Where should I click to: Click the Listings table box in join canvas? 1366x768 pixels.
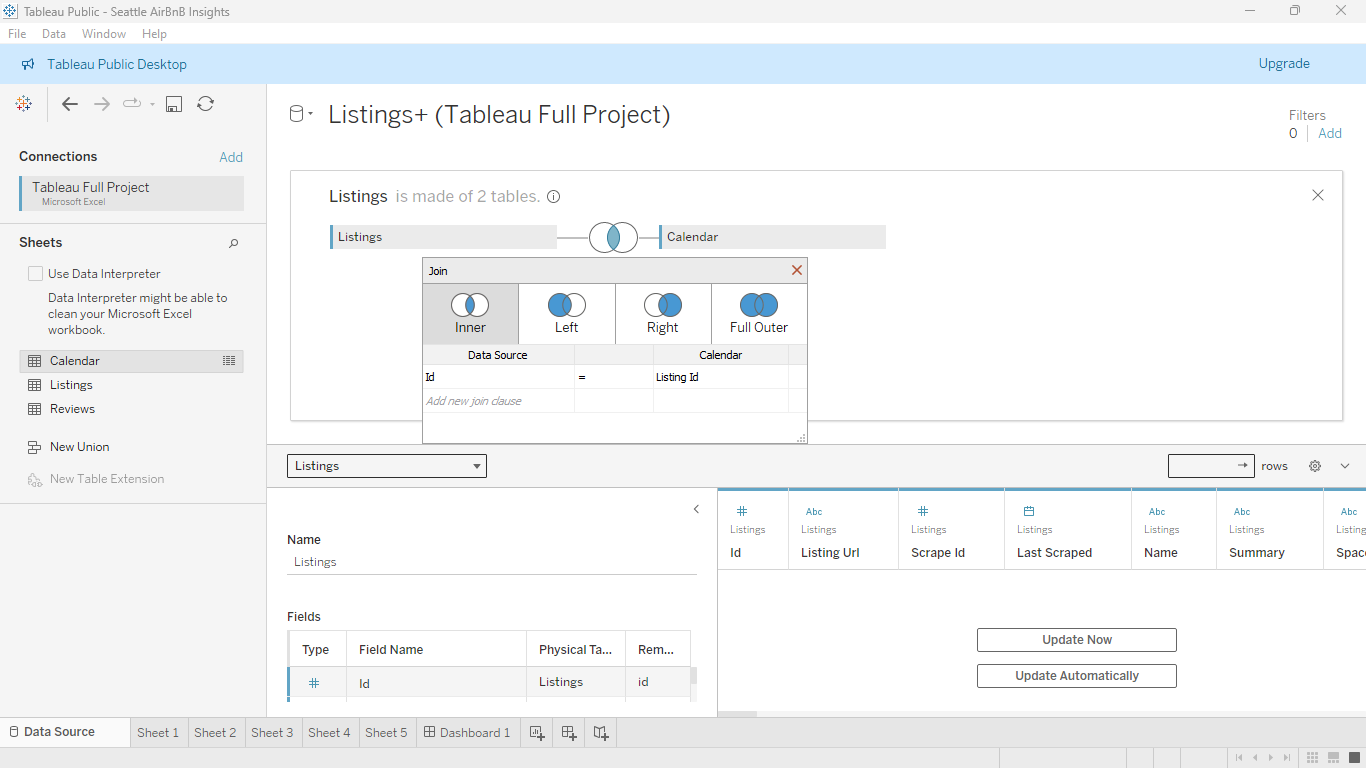[x=443, y=237]
